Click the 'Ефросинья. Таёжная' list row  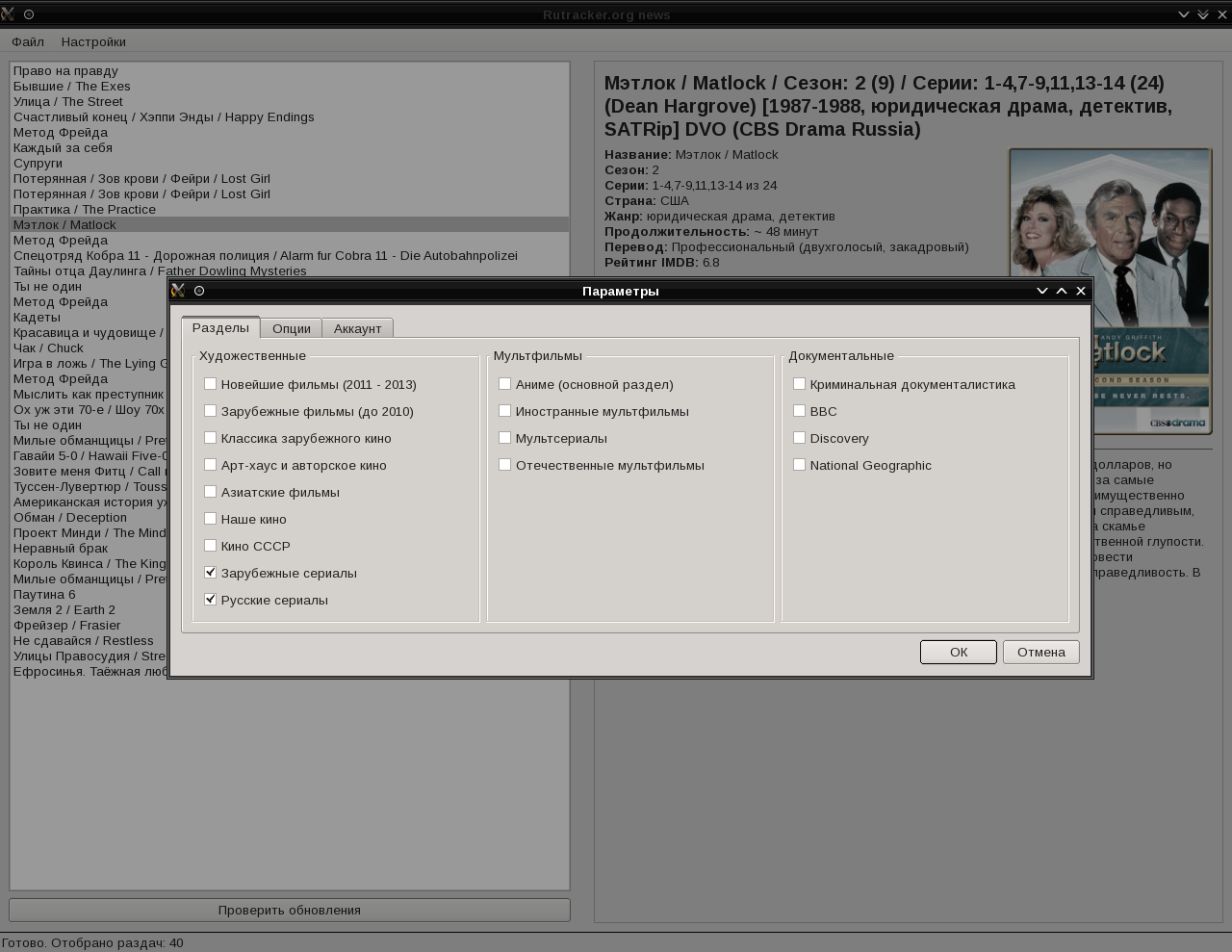click(90, 671)
